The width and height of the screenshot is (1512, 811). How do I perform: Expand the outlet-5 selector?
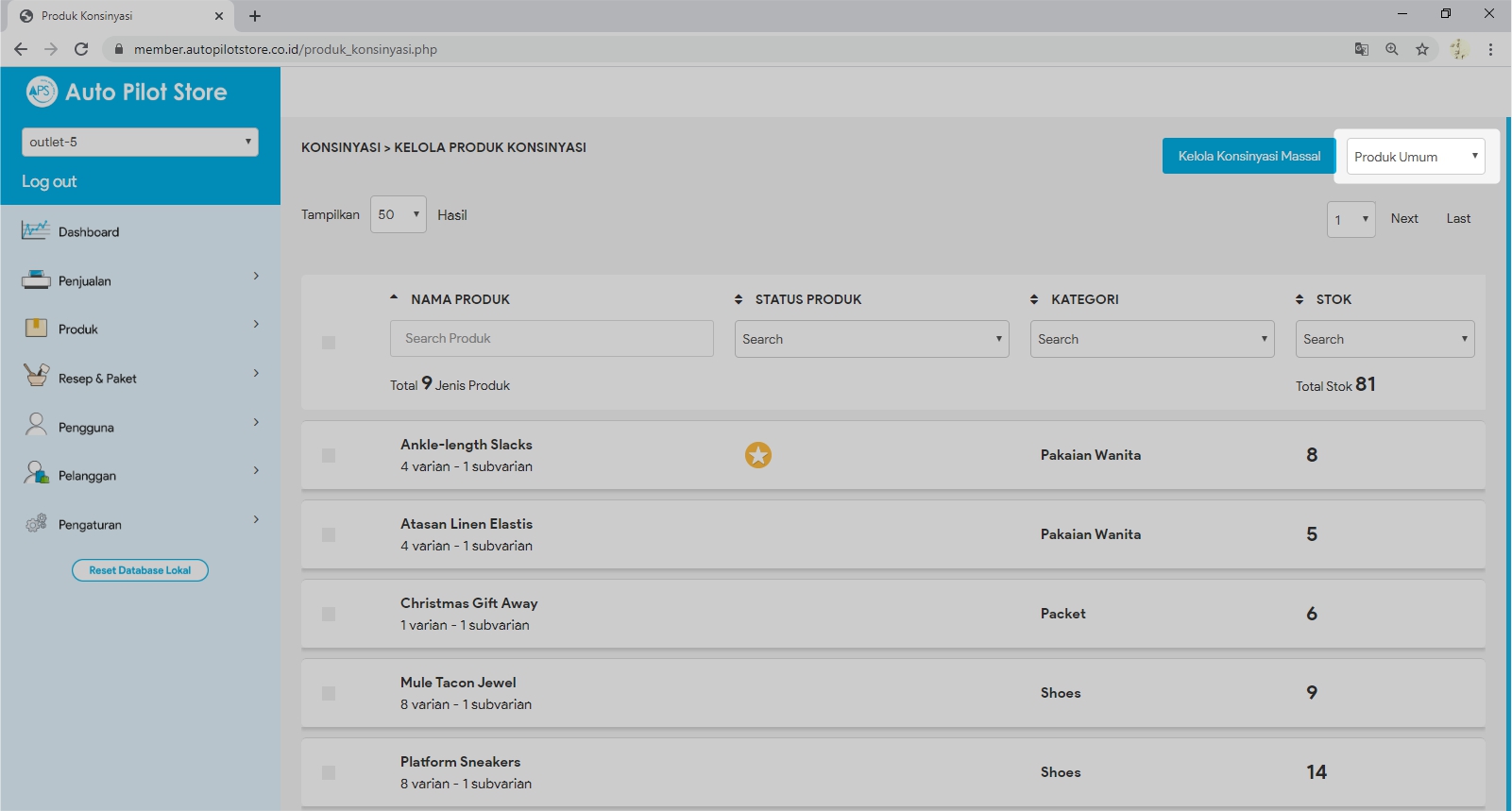[140, 142]
